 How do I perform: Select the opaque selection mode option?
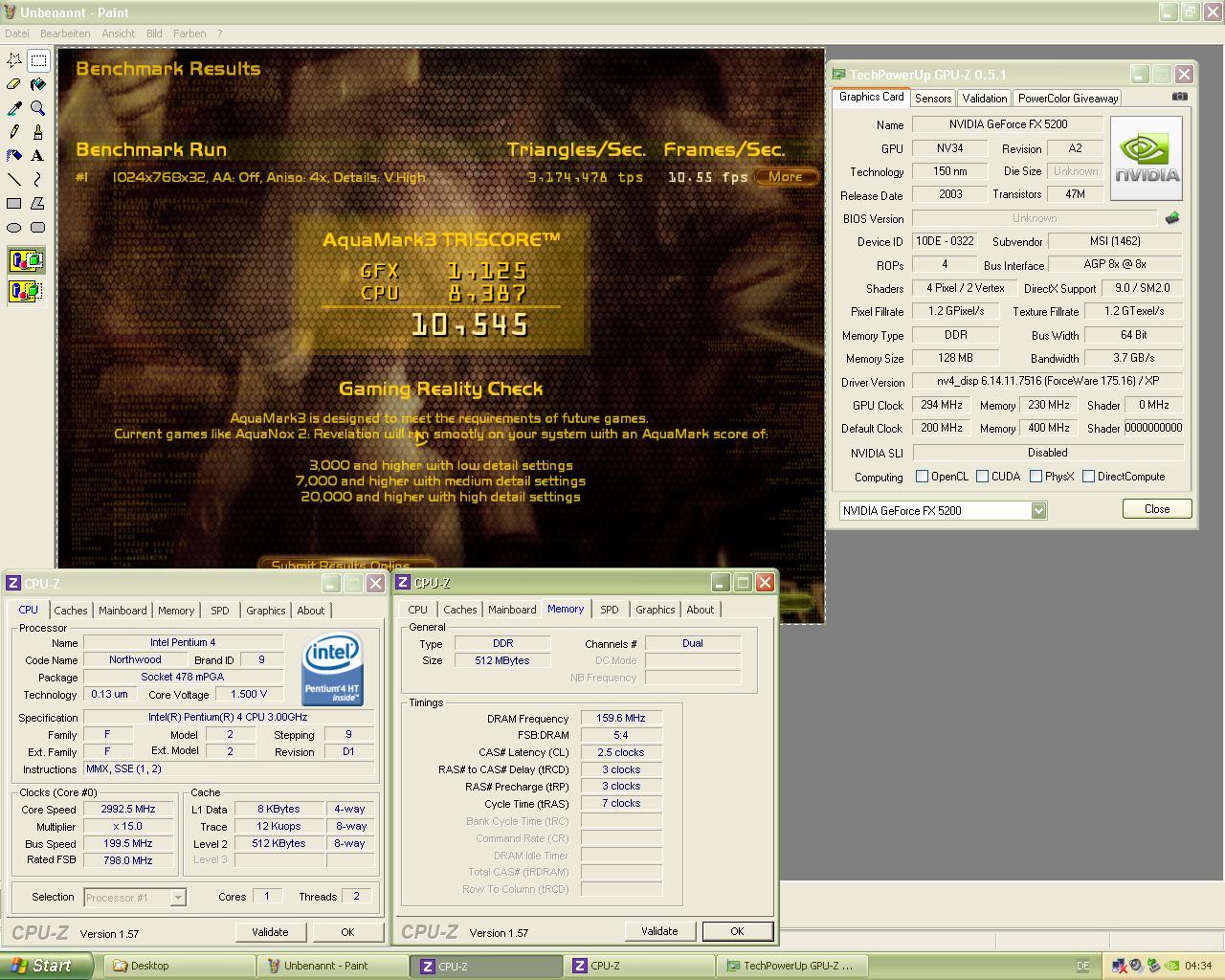(26, 260)
